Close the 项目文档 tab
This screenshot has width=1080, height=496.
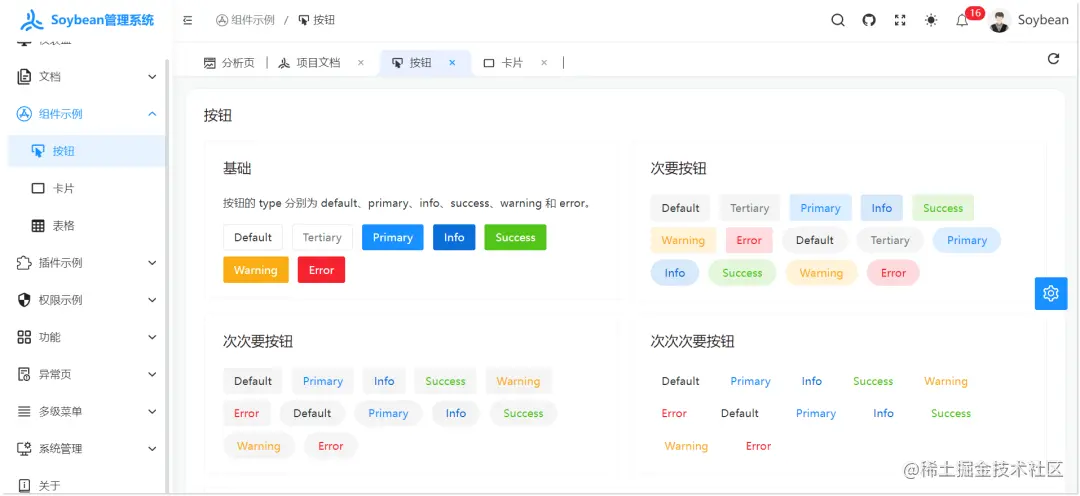(360, 63)
